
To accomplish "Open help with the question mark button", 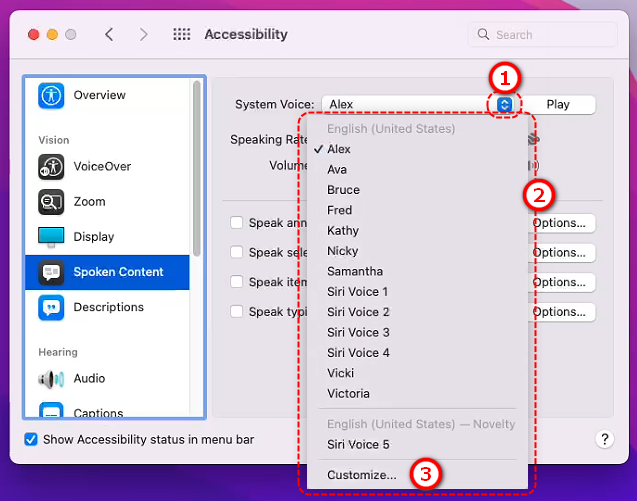I will pyautogui.click(x=604, y=439).
